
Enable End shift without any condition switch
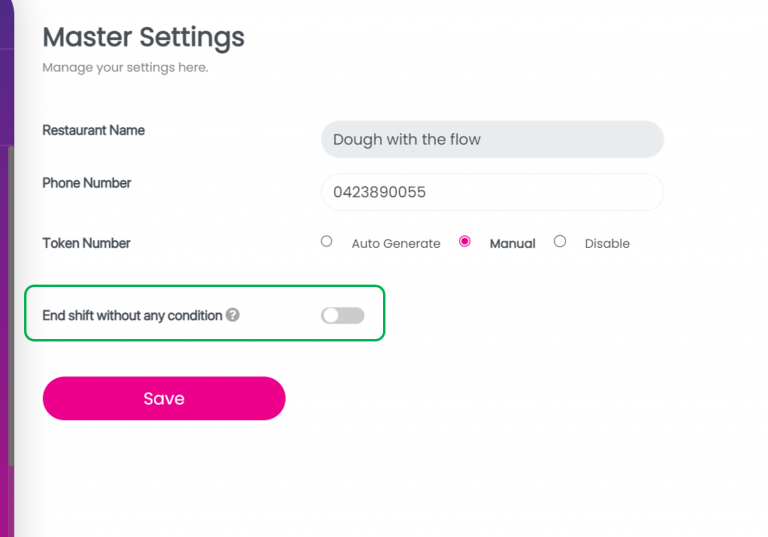[x=342, y=315]
